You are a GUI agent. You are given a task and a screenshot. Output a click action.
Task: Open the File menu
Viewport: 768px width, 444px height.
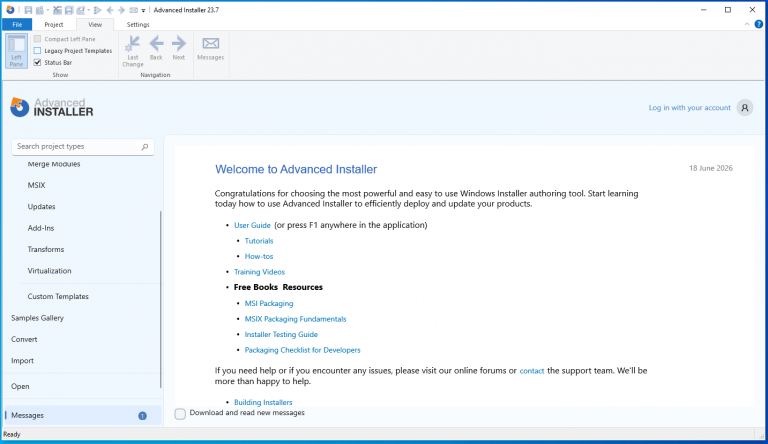point(17,25)
